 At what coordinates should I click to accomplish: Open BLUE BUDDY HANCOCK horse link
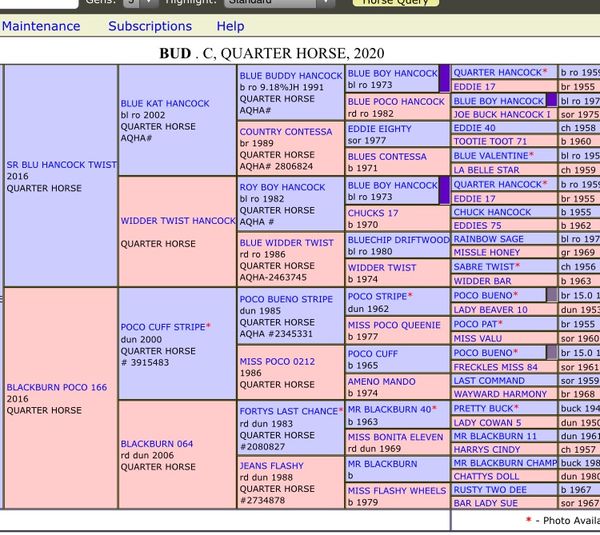click(291, 76)
